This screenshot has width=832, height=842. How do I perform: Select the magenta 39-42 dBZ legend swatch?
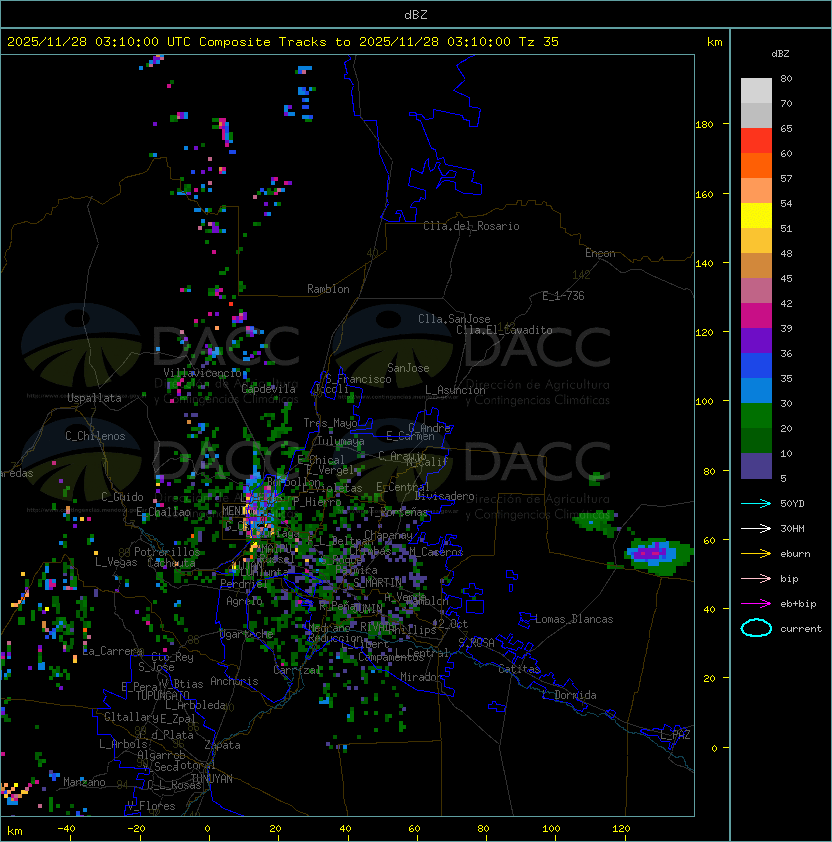[756, 316]
